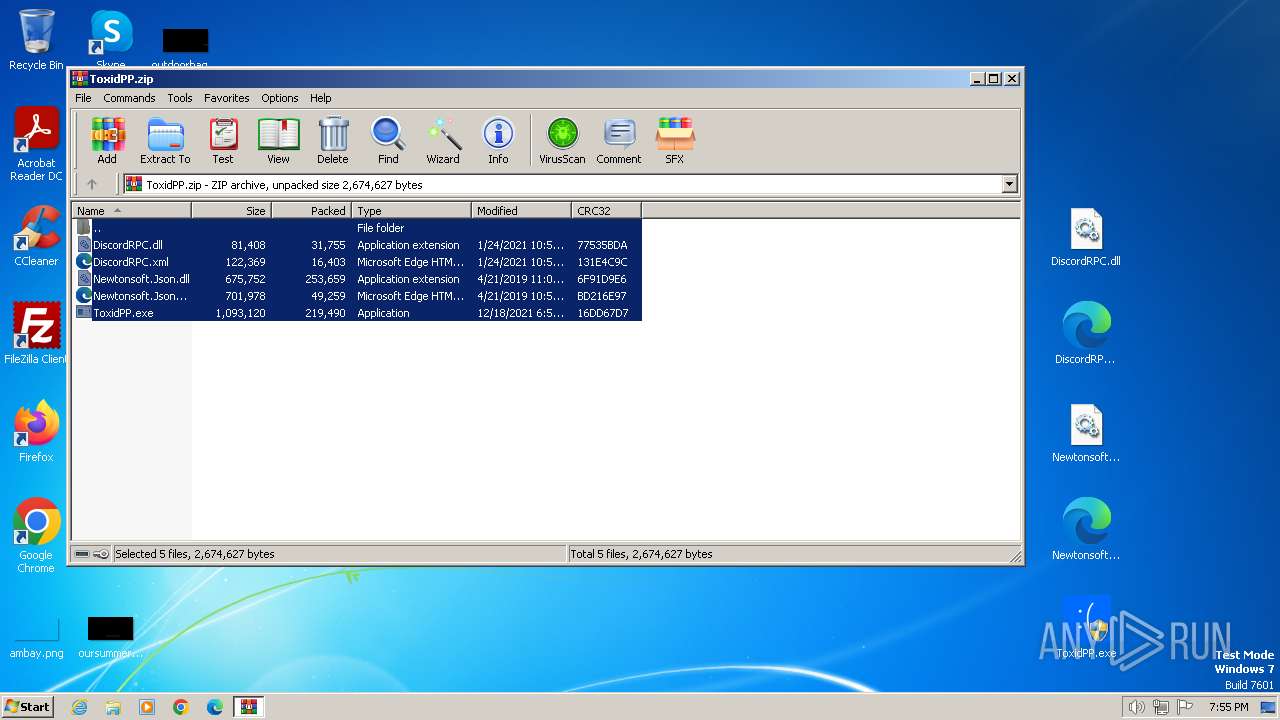
Task: Open the Find magnifier tool
Action: tap(388, 140)
